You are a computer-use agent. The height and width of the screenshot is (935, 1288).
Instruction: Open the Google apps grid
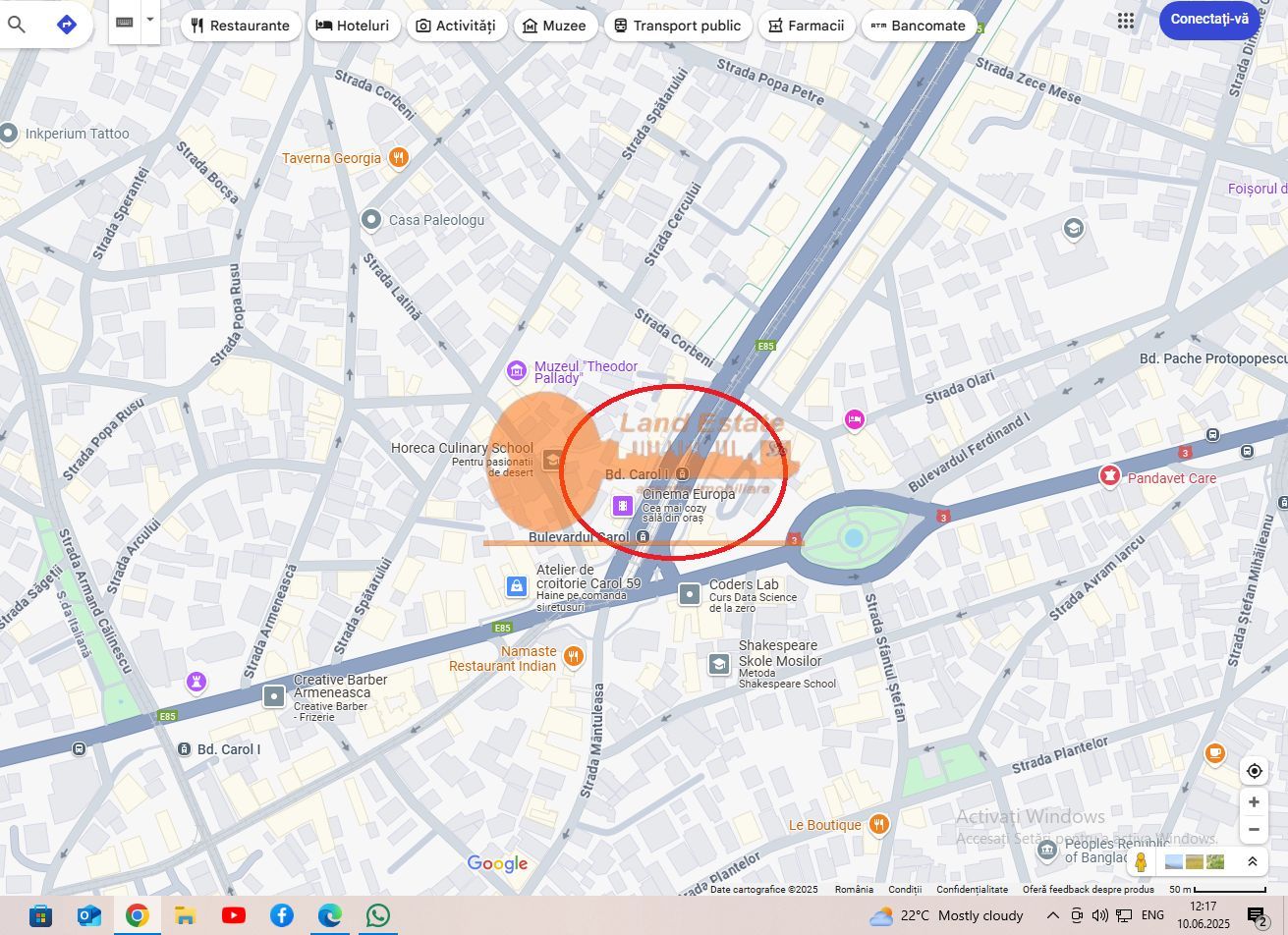[1126, 22]
